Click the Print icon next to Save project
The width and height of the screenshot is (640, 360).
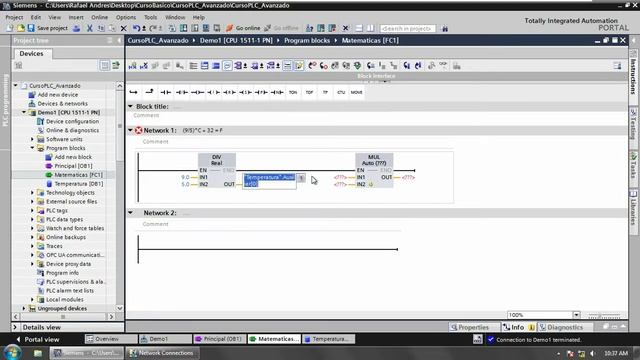pyautogui.click(x=76, y=28)
